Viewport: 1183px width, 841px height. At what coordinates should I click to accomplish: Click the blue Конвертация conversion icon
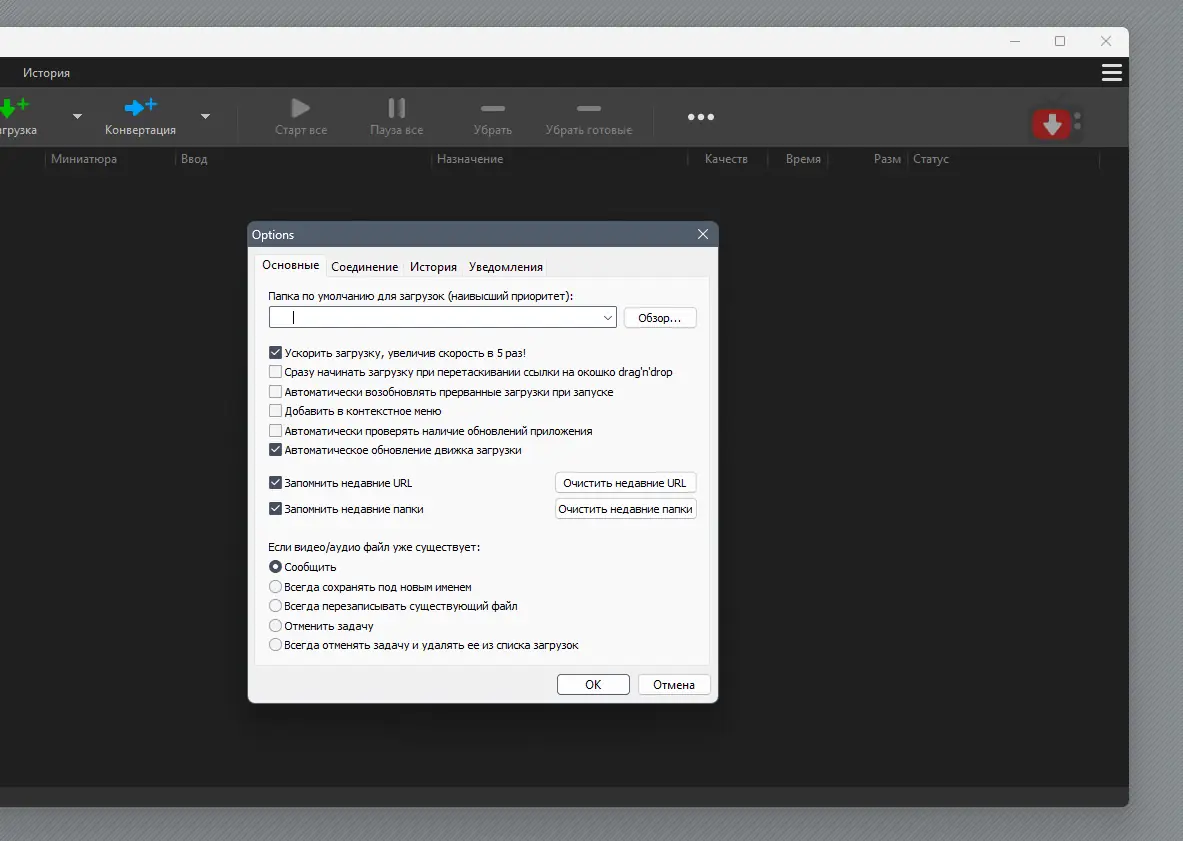click(x=140, y=107)
